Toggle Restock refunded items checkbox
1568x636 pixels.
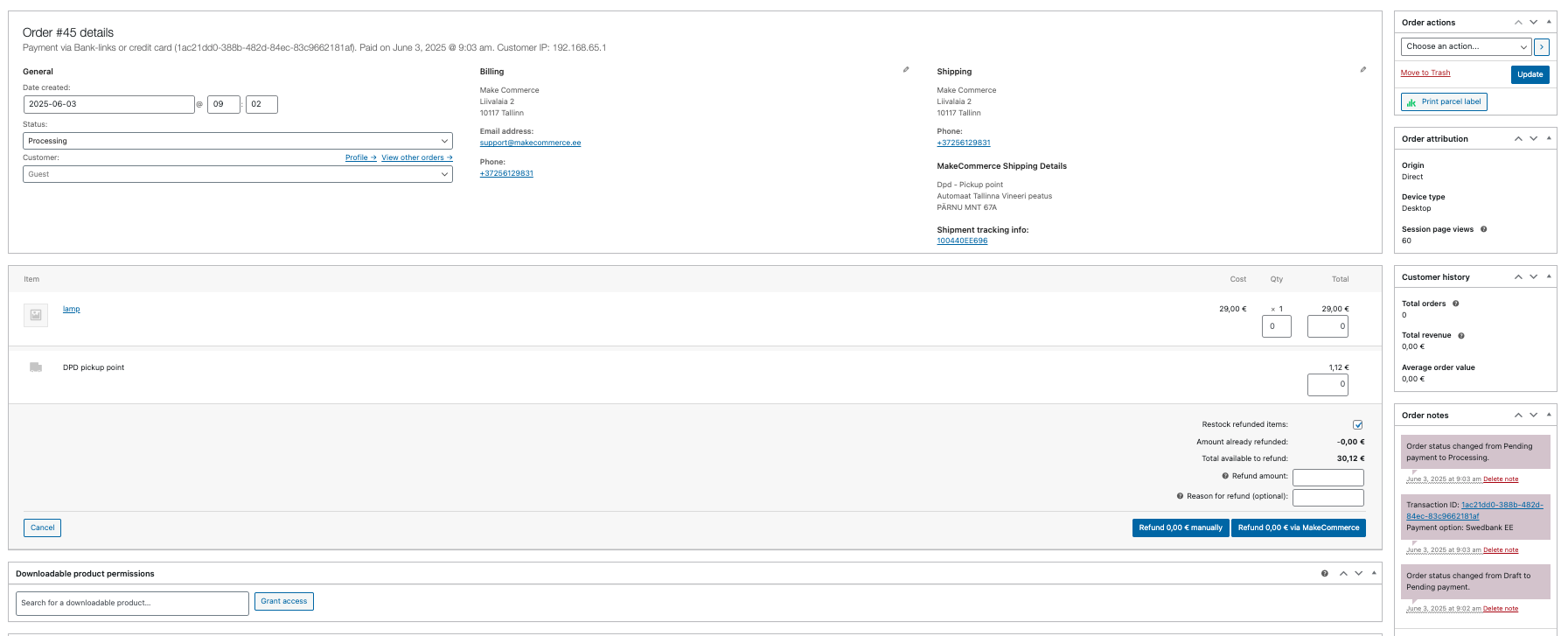coord(1358,425)
